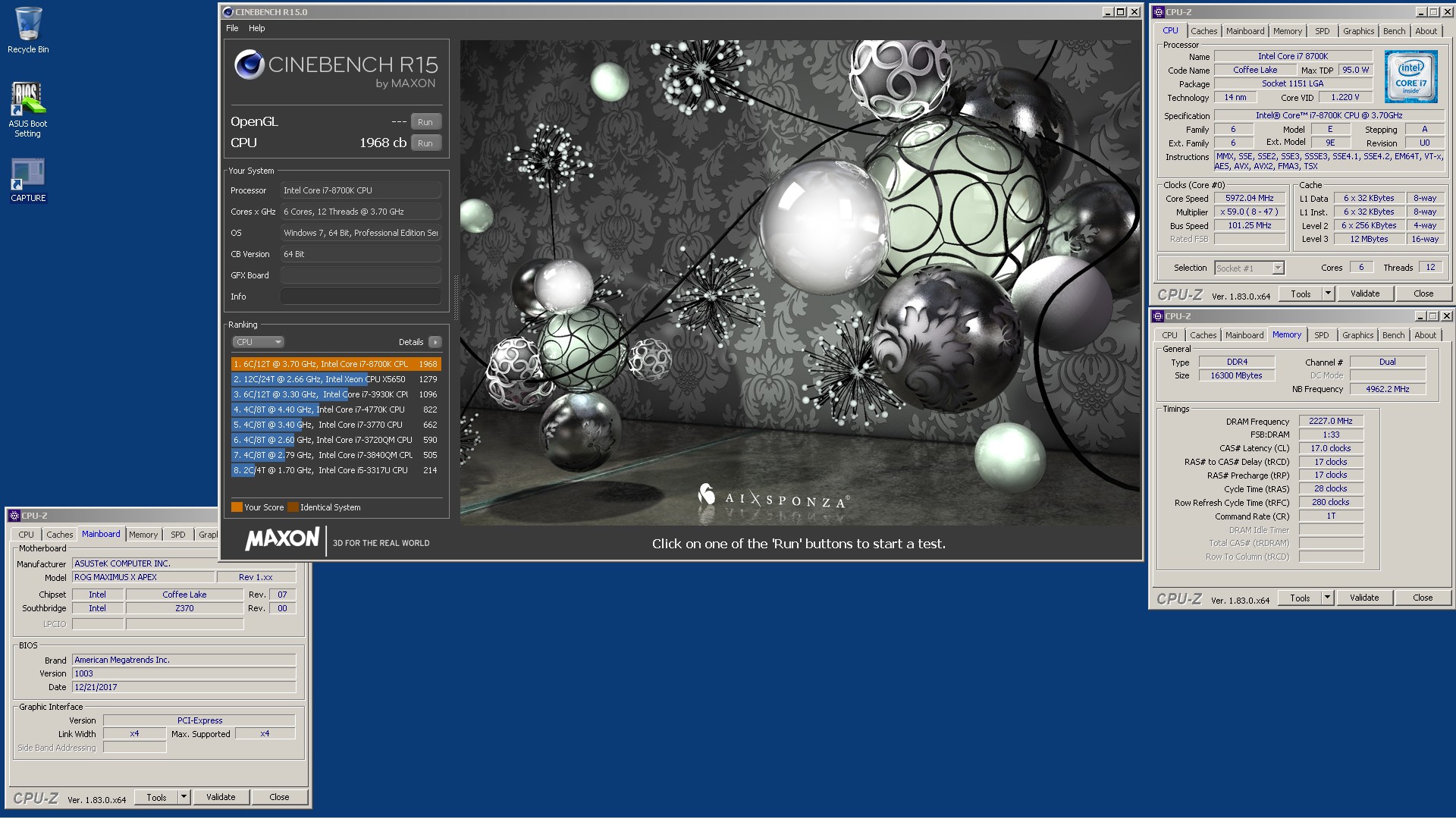Select ranking row Intel Core i7-3840QM
Image resolution: width=1456 pixels, height=819 pixels.
336,455
